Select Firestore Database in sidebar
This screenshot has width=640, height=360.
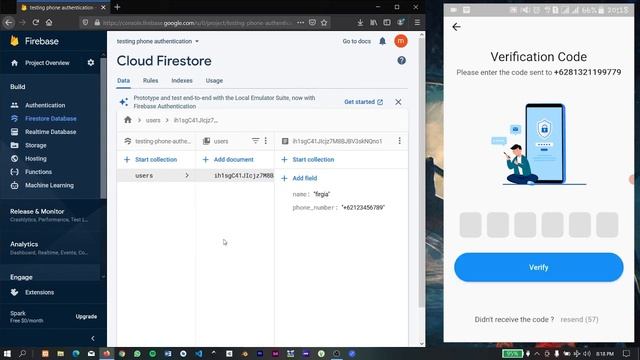coord(51,118)
